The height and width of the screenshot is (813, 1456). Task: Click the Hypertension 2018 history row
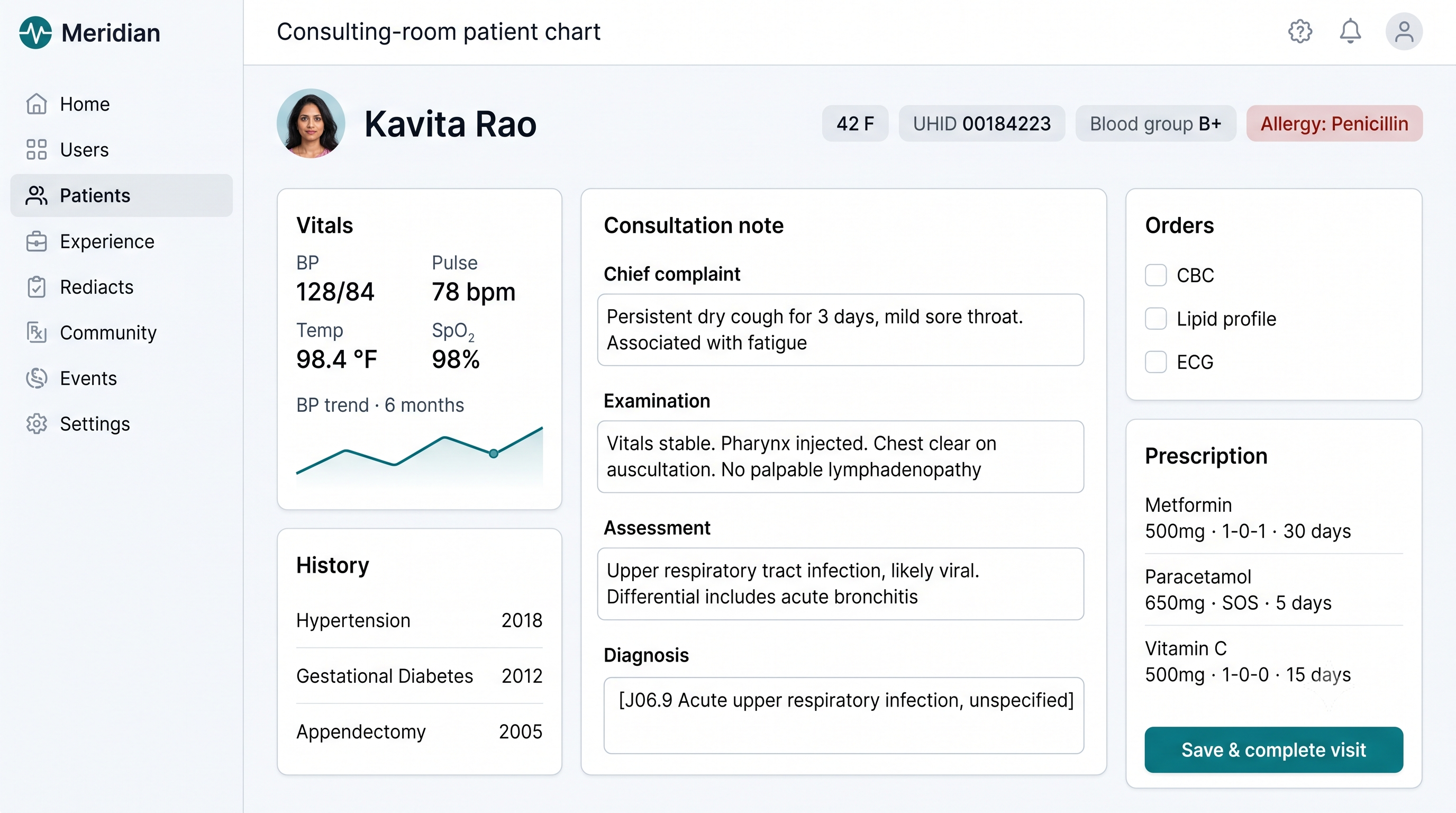(420, 621)
